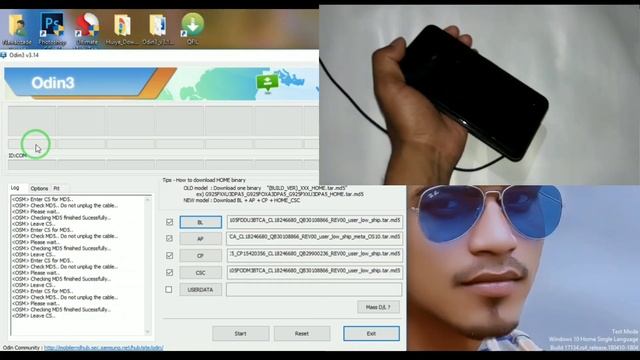
Task: Click the CP file path field
Action: coord(314,255)
